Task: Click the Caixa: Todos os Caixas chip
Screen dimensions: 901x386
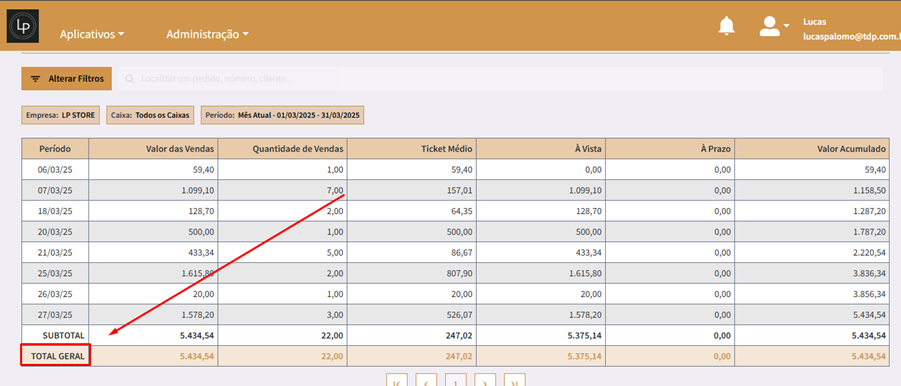Action: coord(151,115)
